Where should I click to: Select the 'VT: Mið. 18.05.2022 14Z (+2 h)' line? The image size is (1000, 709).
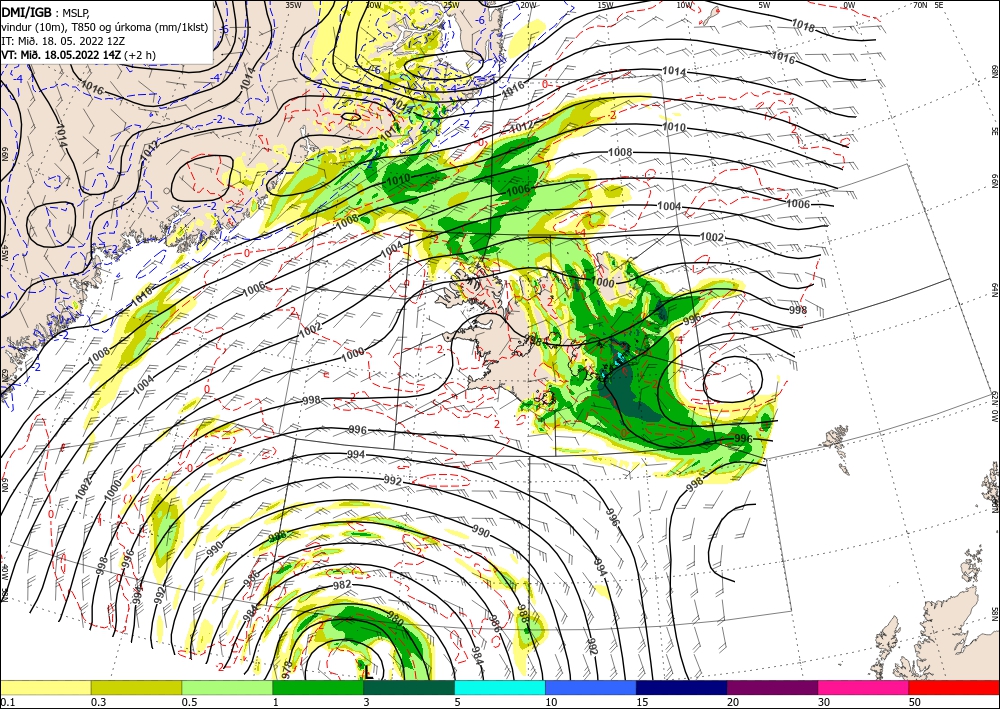coord(78,54)
